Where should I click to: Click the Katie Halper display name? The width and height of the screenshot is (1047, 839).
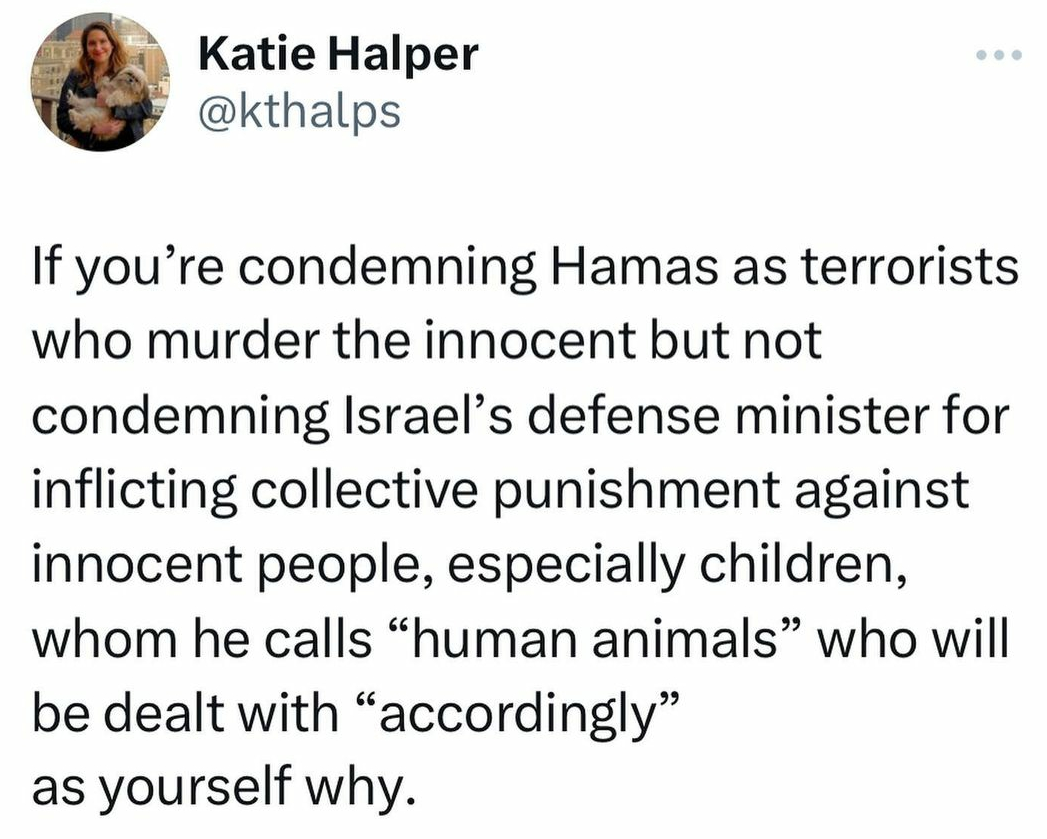[x=339, y=53]
